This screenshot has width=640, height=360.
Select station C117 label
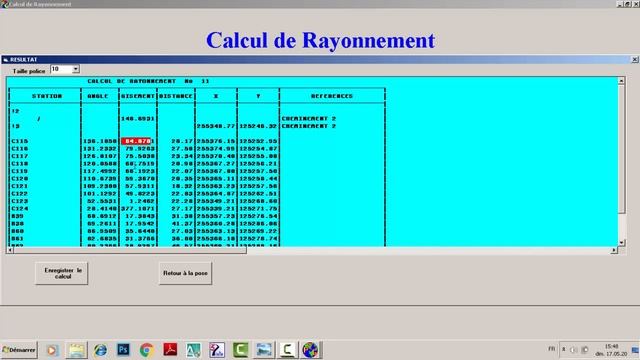pyautogui.click(x=20, y=156)
